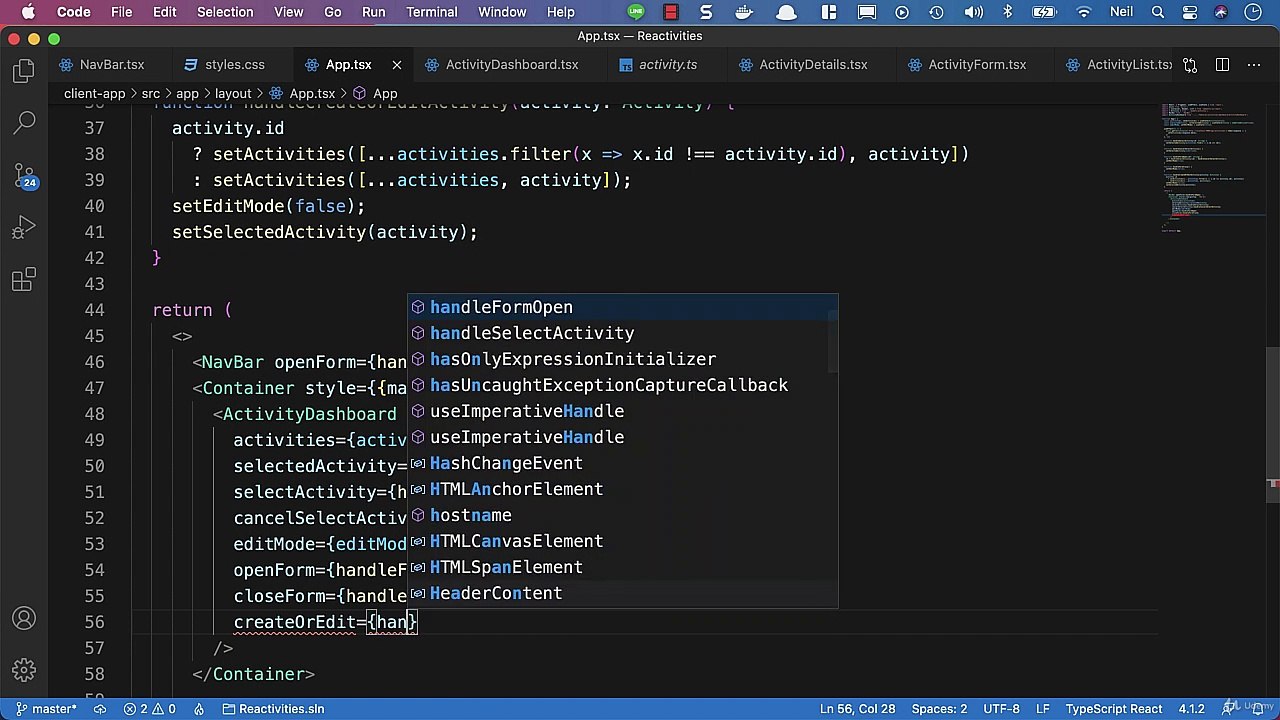The width and height of the screenshot is (1280, 720).
Task: Open the File menu
Action: coord(121,12)
